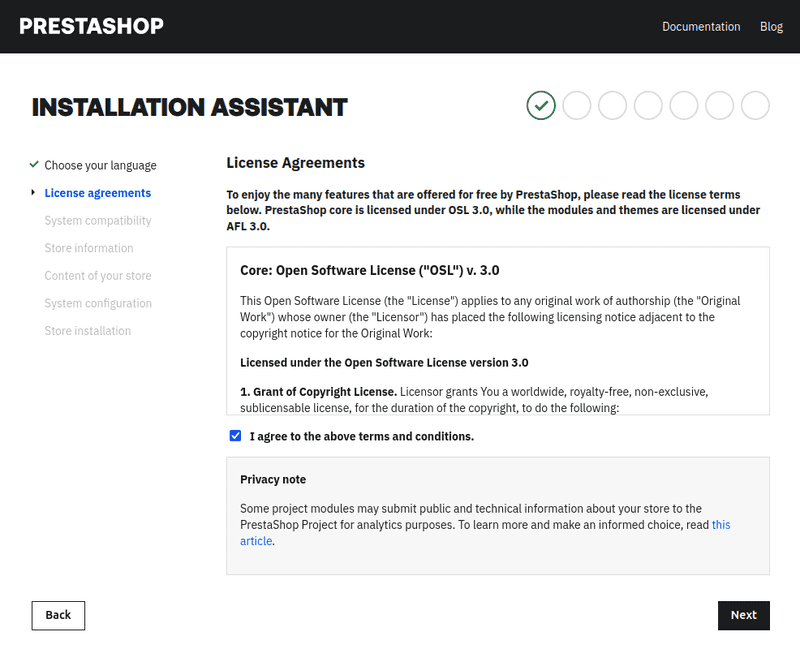Click the second step progress circle
The height and width of the screenshot is (657, 800).
(x=577, y=105)
